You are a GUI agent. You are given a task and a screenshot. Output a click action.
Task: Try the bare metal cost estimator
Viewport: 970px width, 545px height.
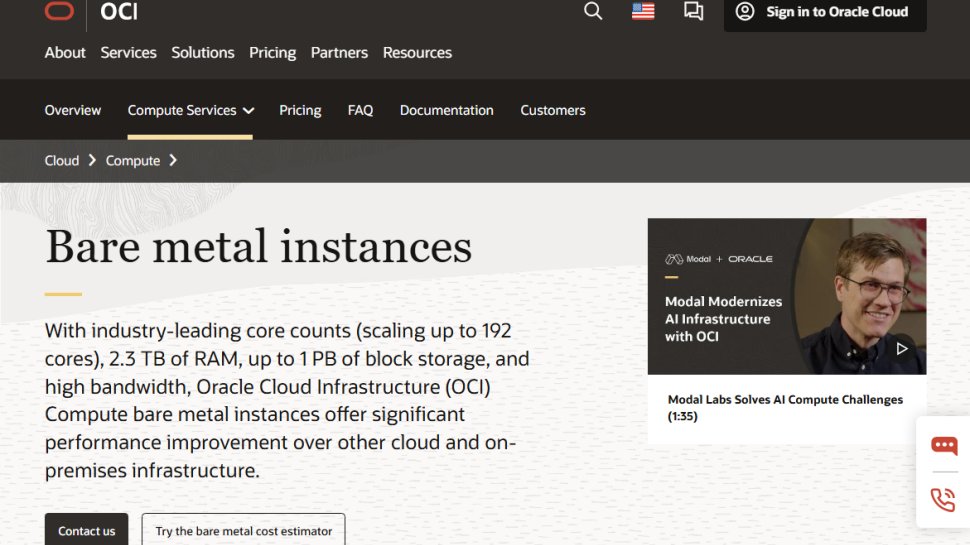(x=244, y=530)
